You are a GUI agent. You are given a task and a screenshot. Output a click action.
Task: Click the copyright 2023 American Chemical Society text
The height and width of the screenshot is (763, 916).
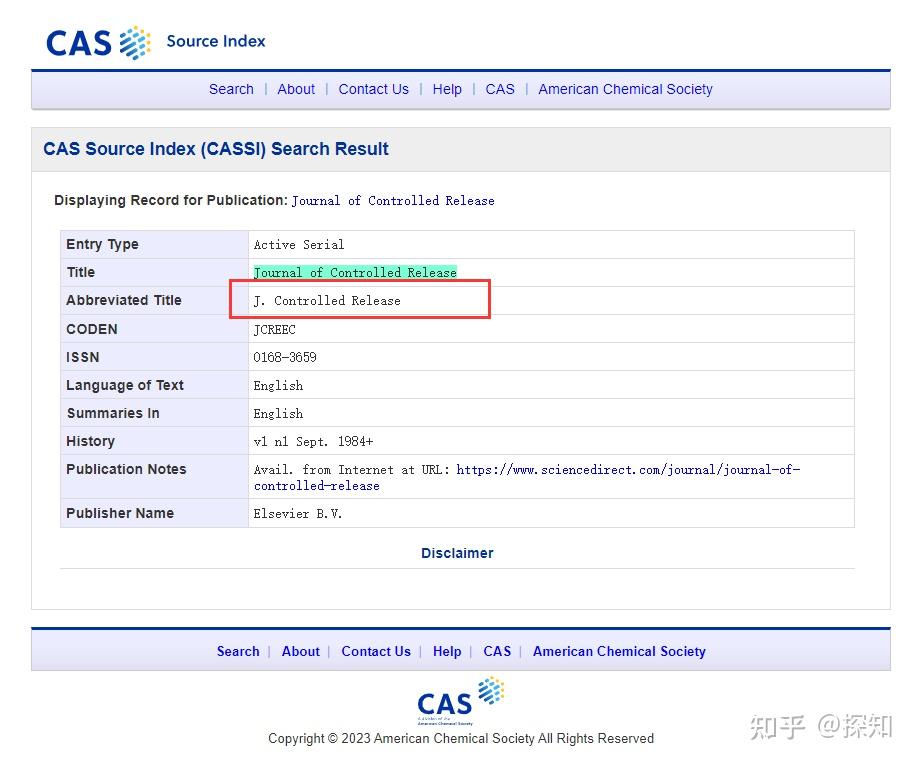[461, 738]
